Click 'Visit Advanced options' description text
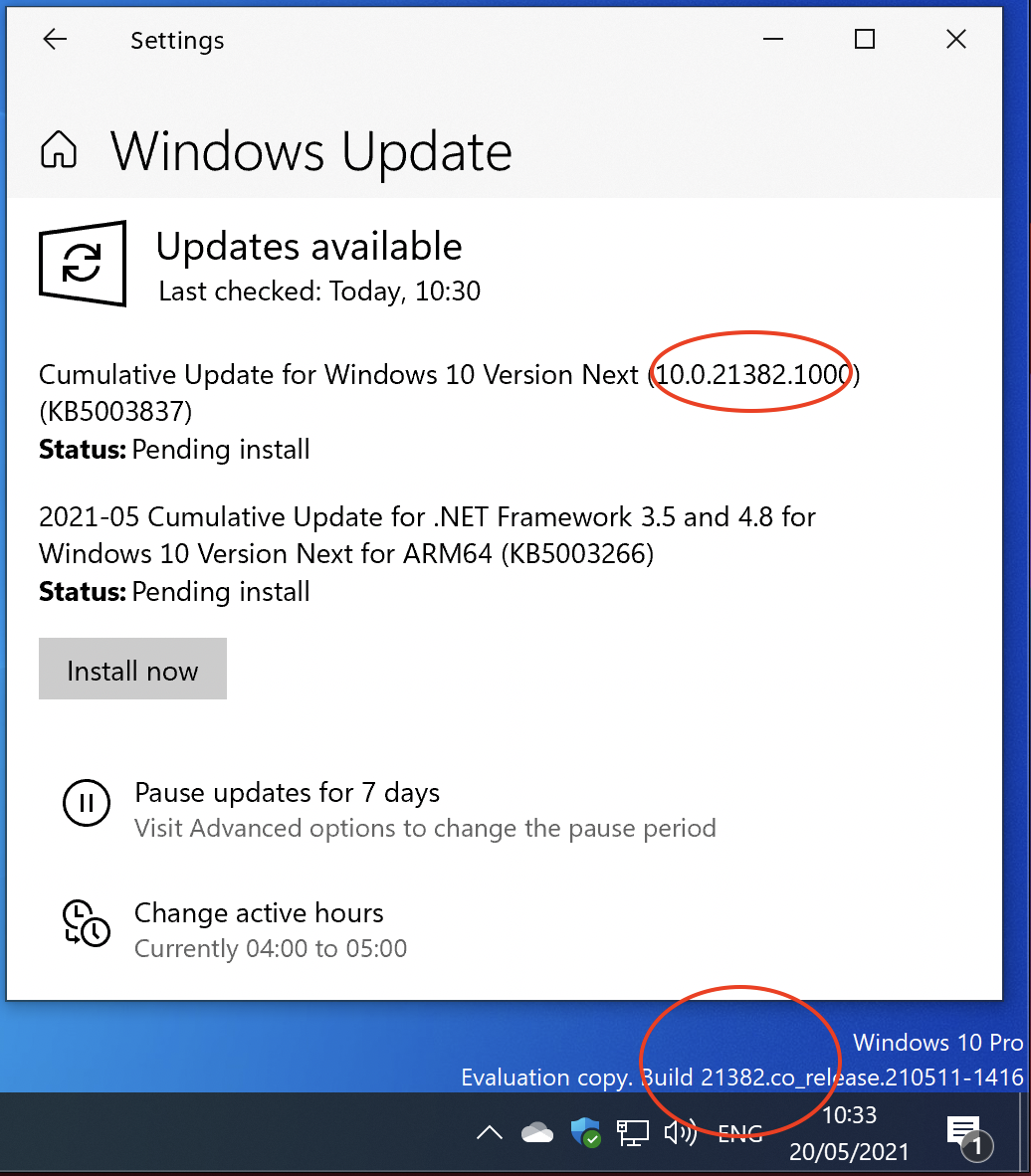This screenshot has width=1031, height=1176. pos(425,828)
